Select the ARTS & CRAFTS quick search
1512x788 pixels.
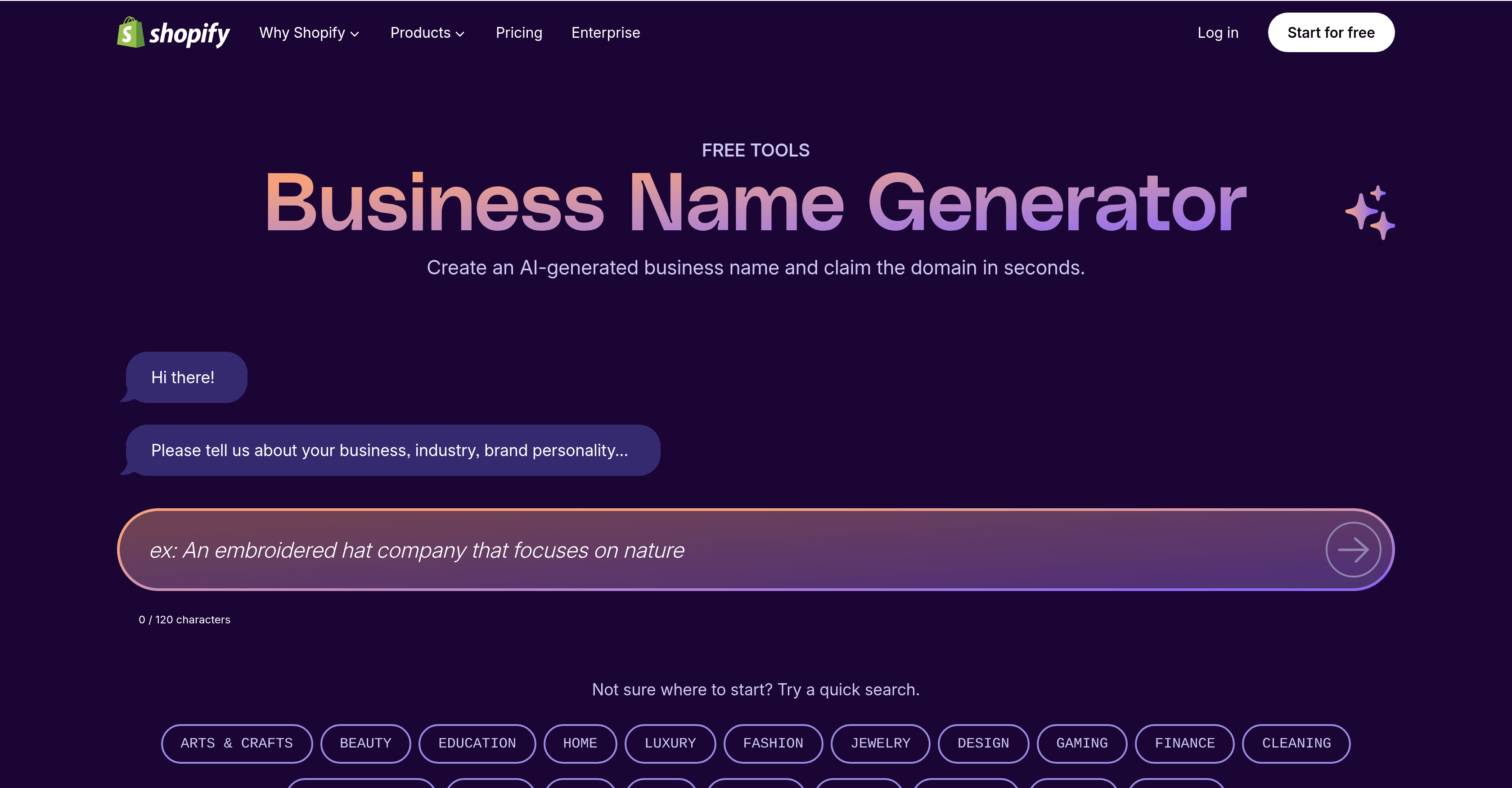237,743
